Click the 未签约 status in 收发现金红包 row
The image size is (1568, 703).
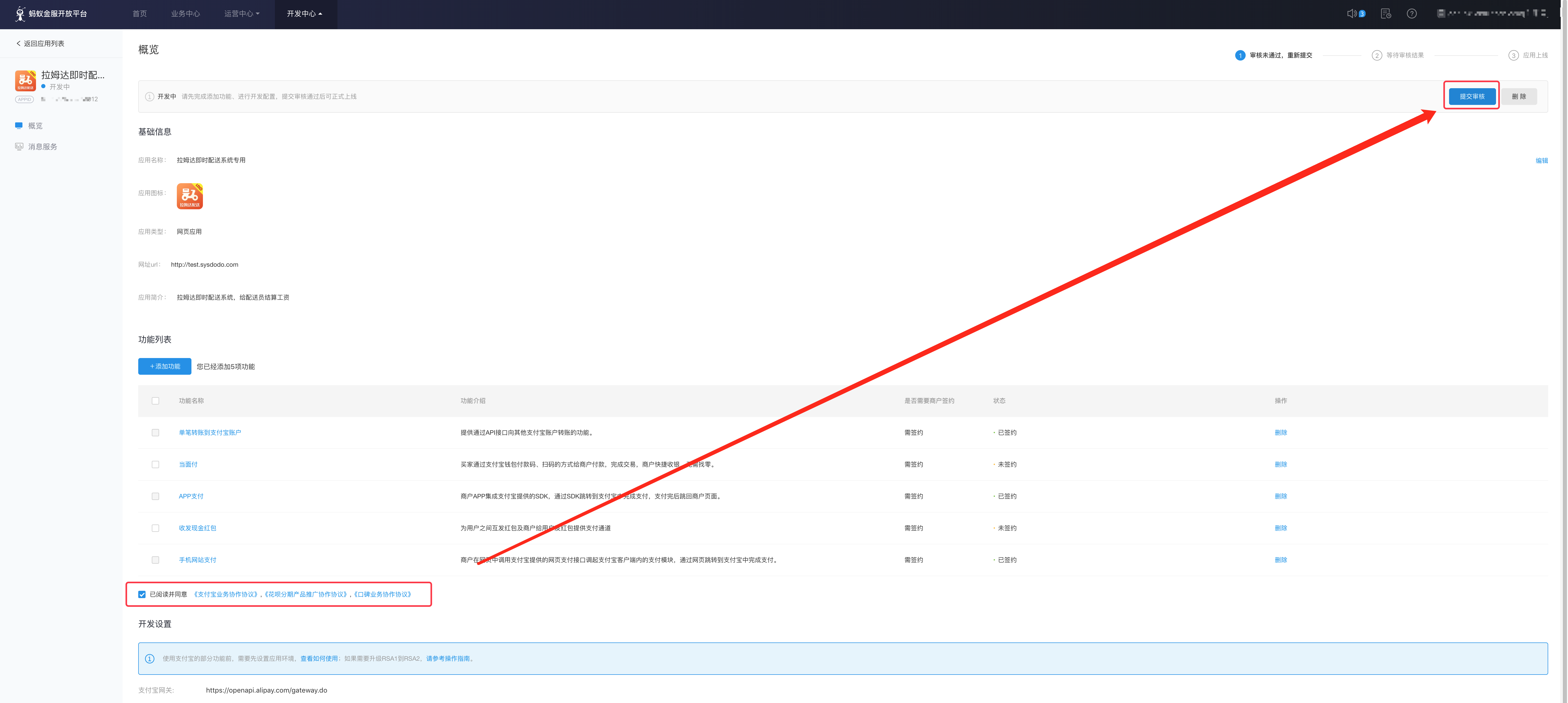coord(1008,528)
